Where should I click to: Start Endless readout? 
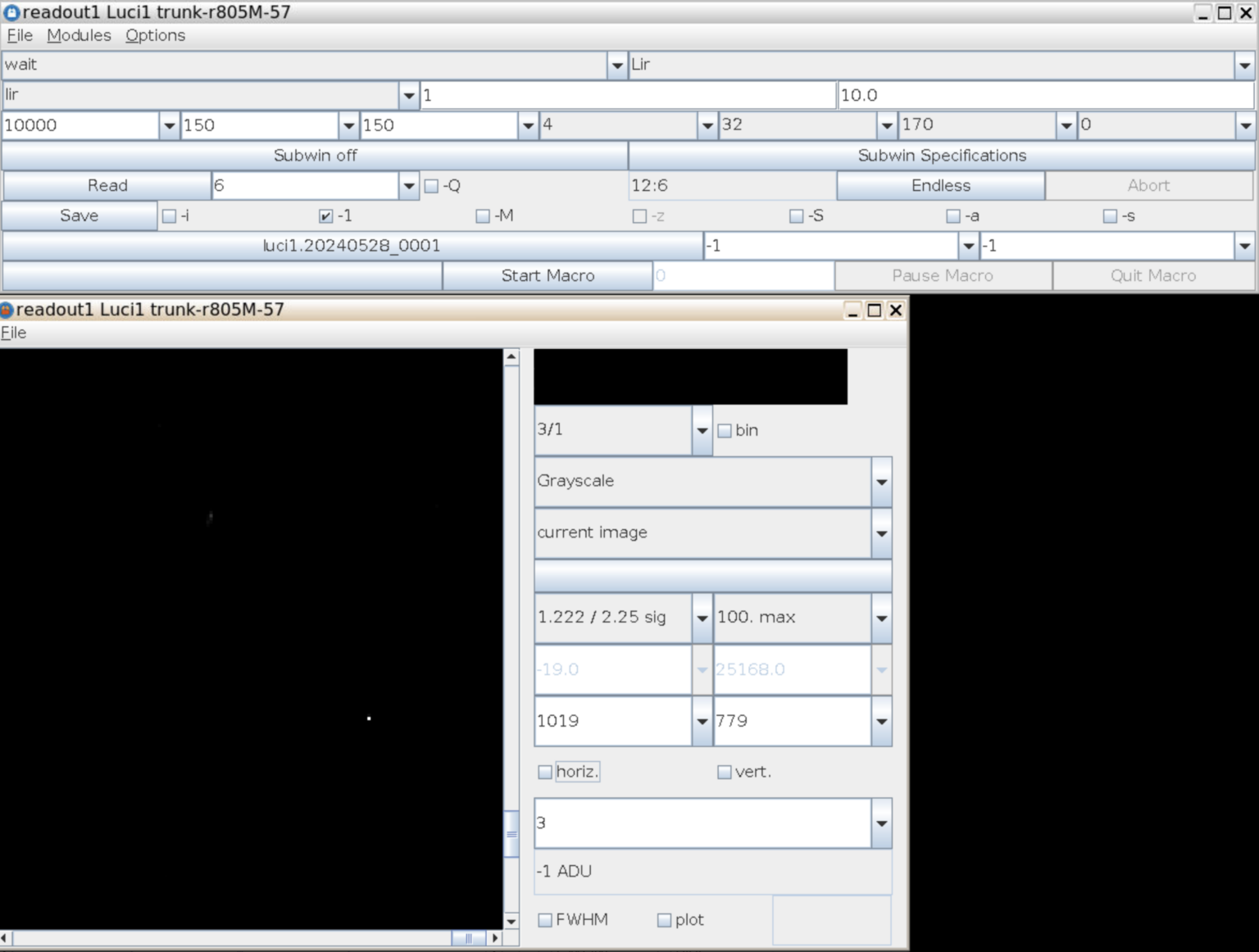[x=941, y=186]
